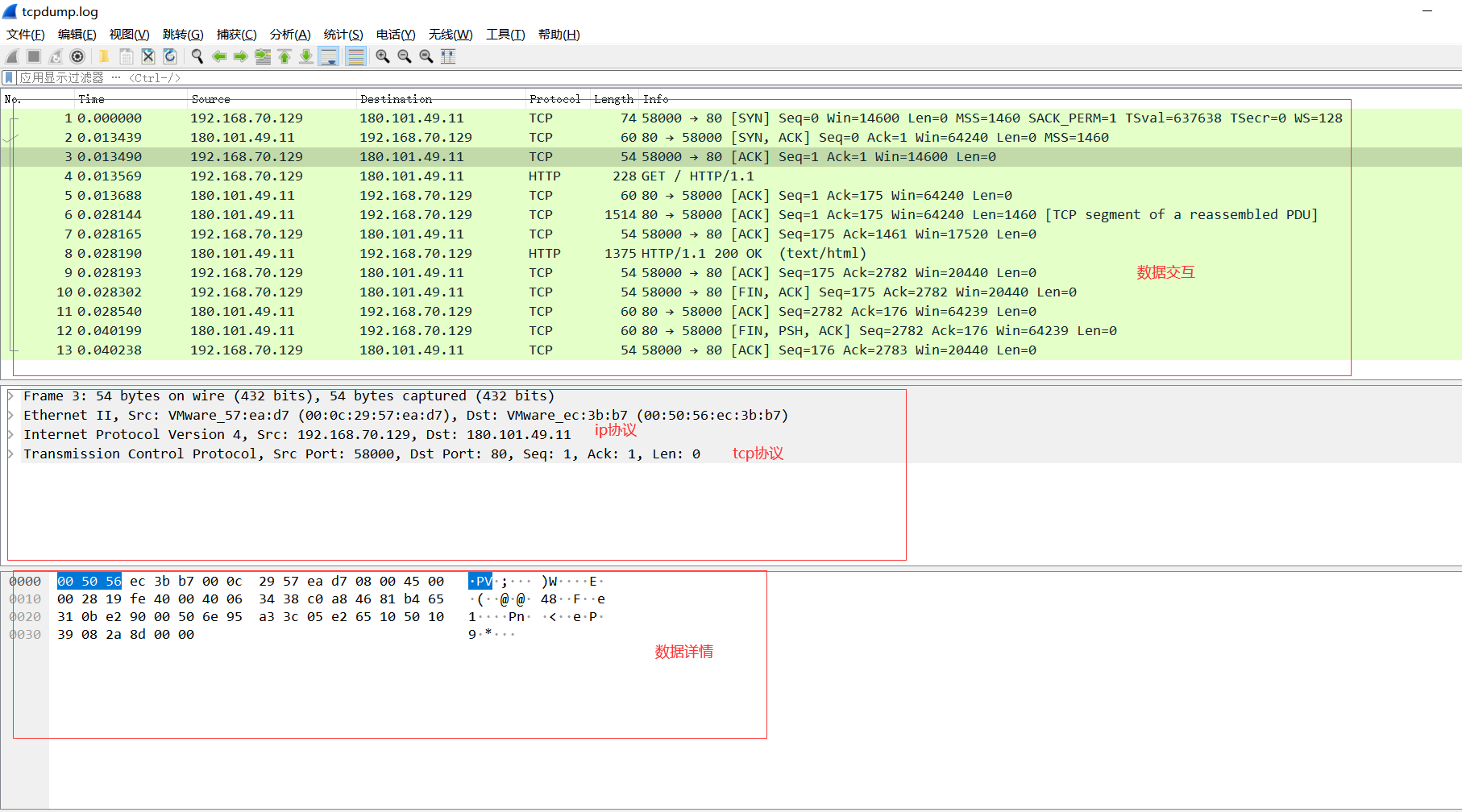This screenshot has width=1462, height=812.
Task: Expand the Frame 3 detail row
Action: (11, 396)
